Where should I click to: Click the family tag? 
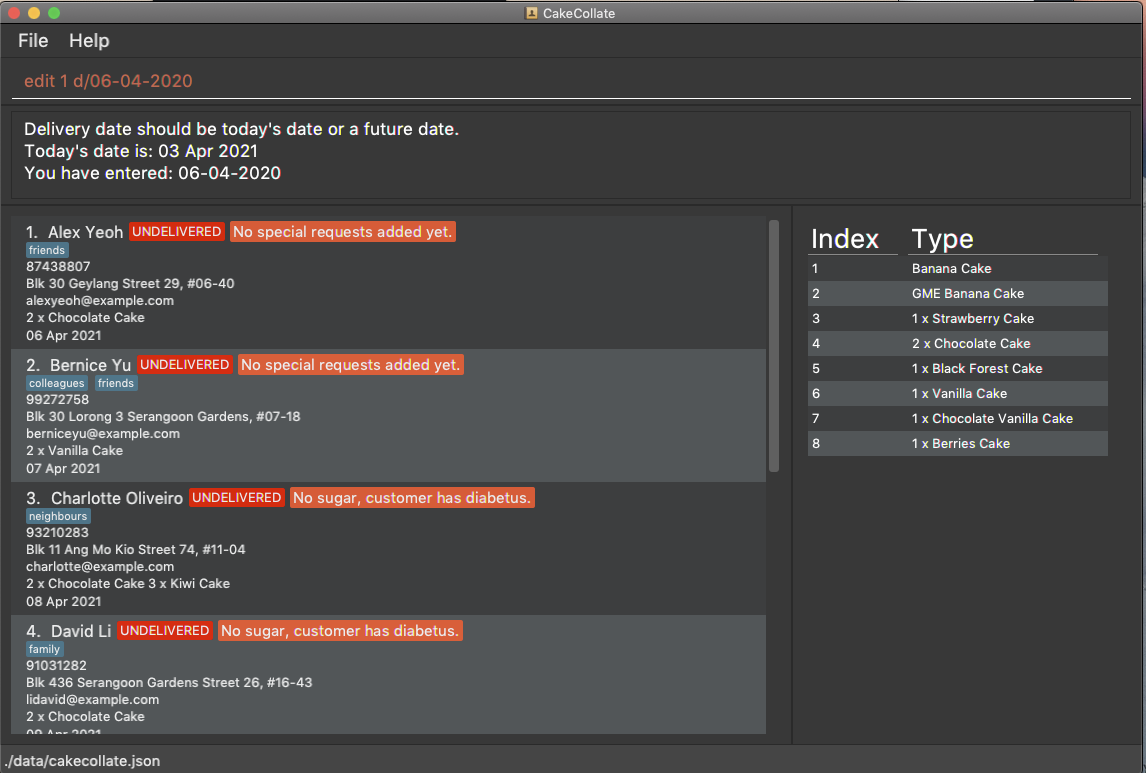coord(45,649)
